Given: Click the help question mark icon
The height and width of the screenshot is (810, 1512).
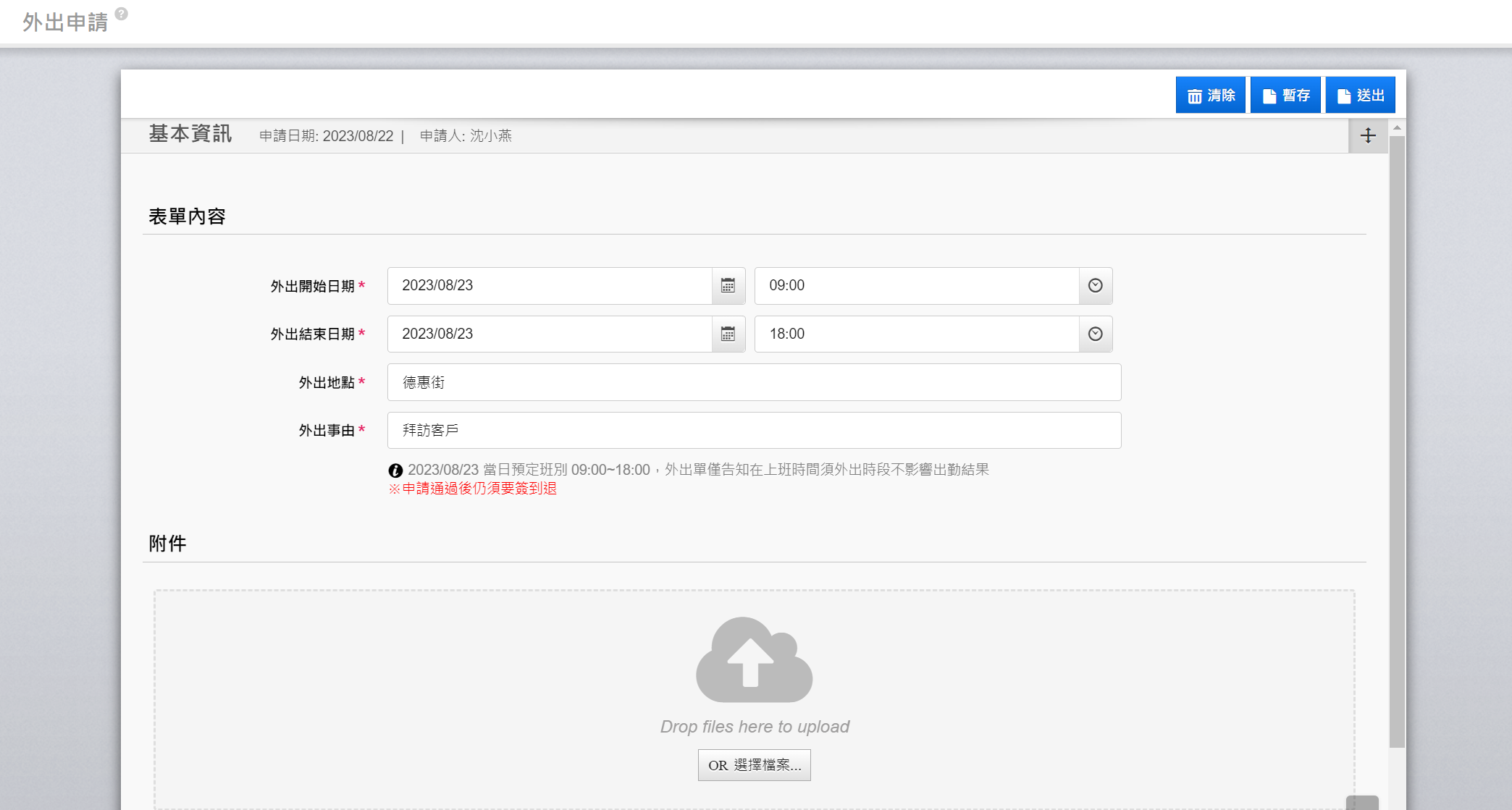Looking at the screenshot, I should [x=122, y=14].
